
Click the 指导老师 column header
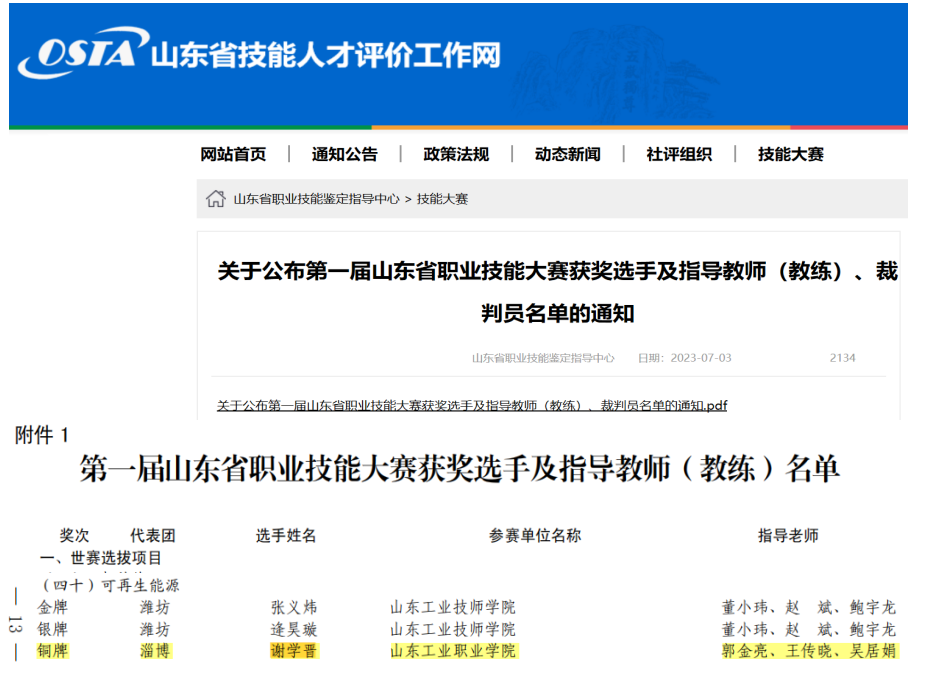coord(788,536)
